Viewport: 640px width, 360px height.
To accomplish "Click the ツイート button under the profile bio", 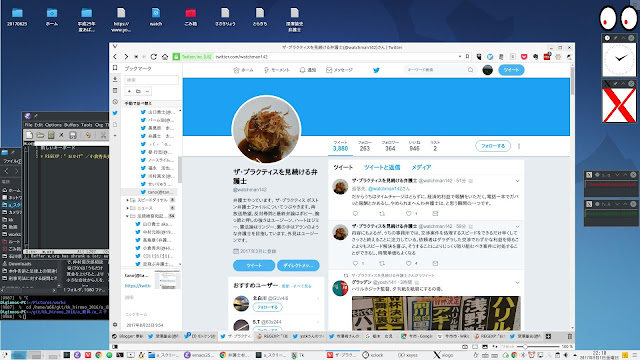I will [x=254, y=265].
